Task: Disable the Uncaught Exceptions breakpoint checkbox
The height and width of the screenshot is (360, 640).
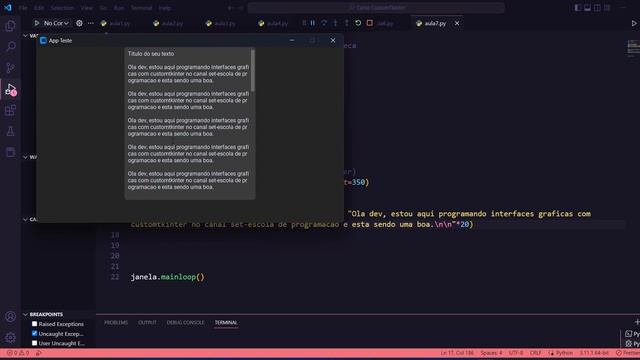Action: click(34, 333)
